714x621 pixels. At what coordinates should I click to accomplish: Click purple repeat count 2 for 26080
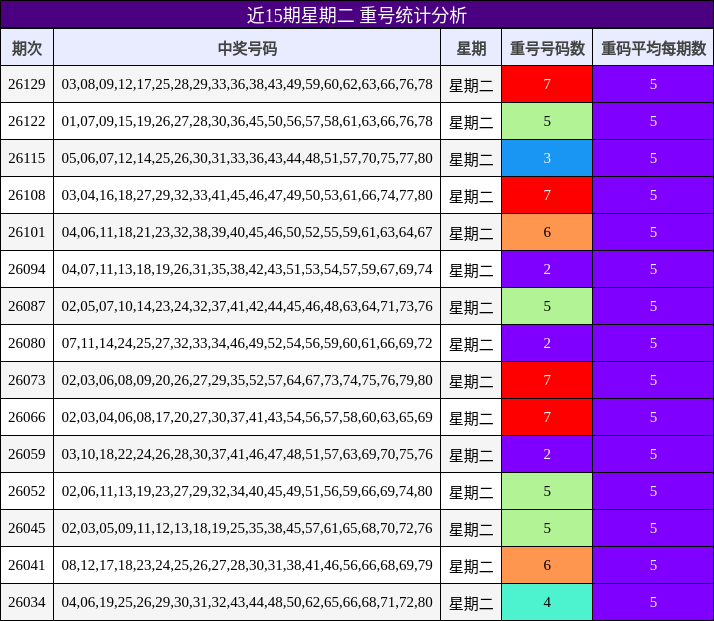pyautogui.click(x=547, y=343)
